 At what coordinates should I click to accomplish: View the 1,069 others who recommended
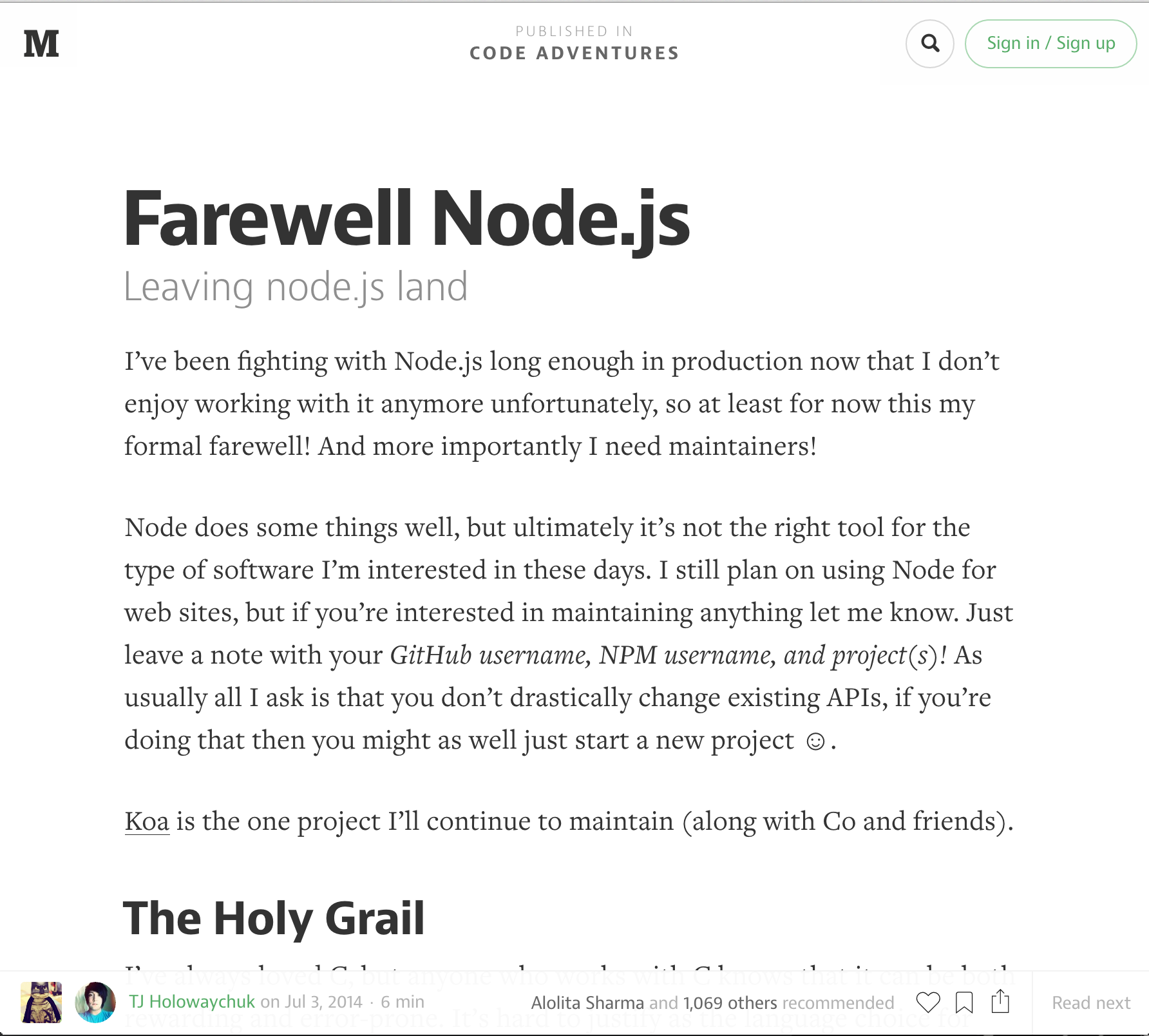pyautogui.click(x=730, y=1002)
